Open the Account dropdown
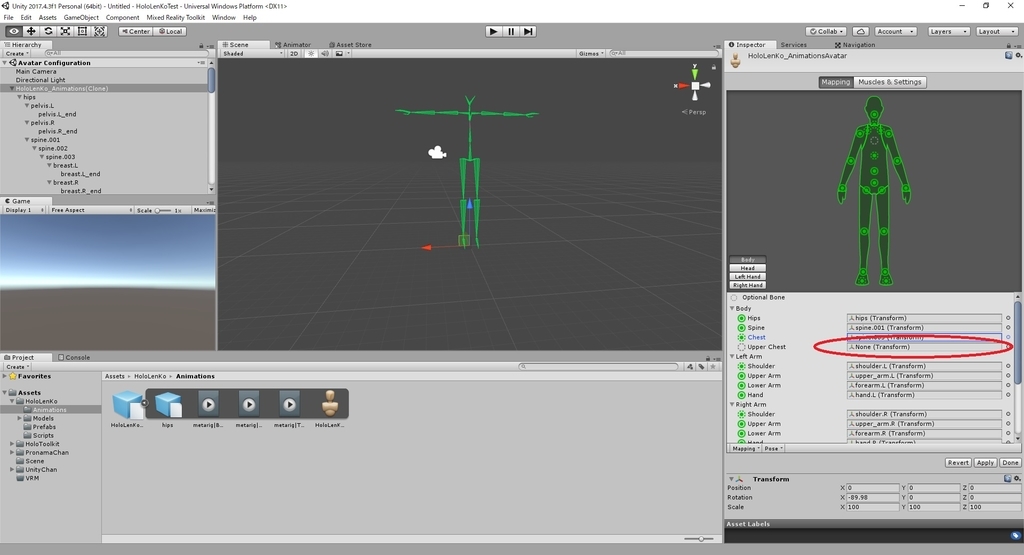Screen dimensions: 1024x555 coord(895,31)
